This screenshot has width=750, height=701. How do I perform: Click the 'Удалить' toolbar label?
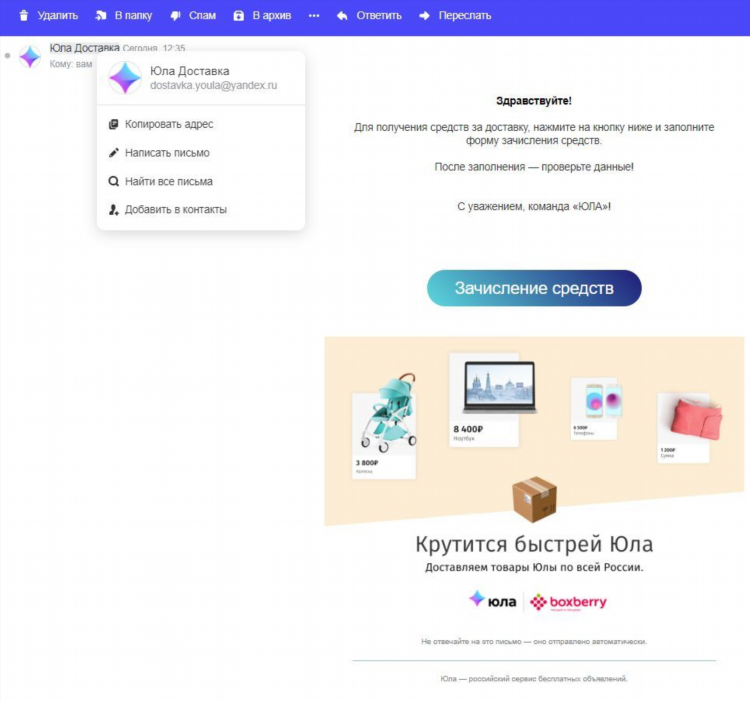[58, 16]
